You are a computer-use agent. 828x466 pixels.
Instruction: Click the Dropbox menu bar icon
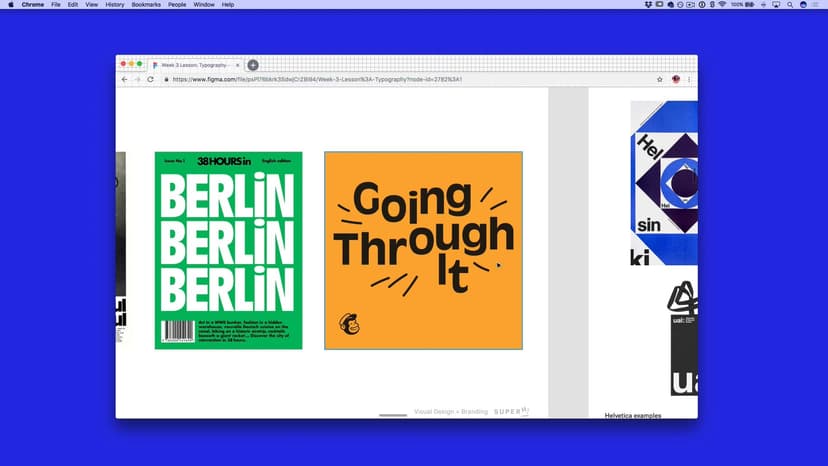(648, 5)
